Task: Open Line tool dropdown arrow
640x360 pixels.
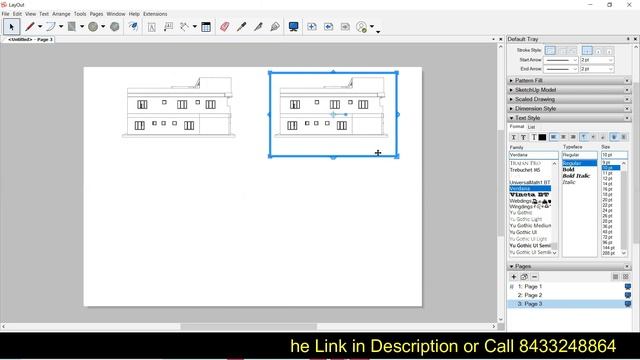Action: pos(40,27)
